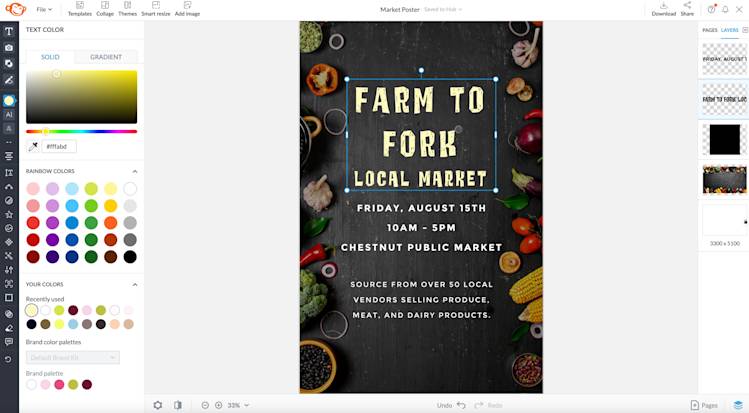Open the Default Brand Kit dropdown
The image size is (749, 413).
pyautogui.click(x=73, y=358)
